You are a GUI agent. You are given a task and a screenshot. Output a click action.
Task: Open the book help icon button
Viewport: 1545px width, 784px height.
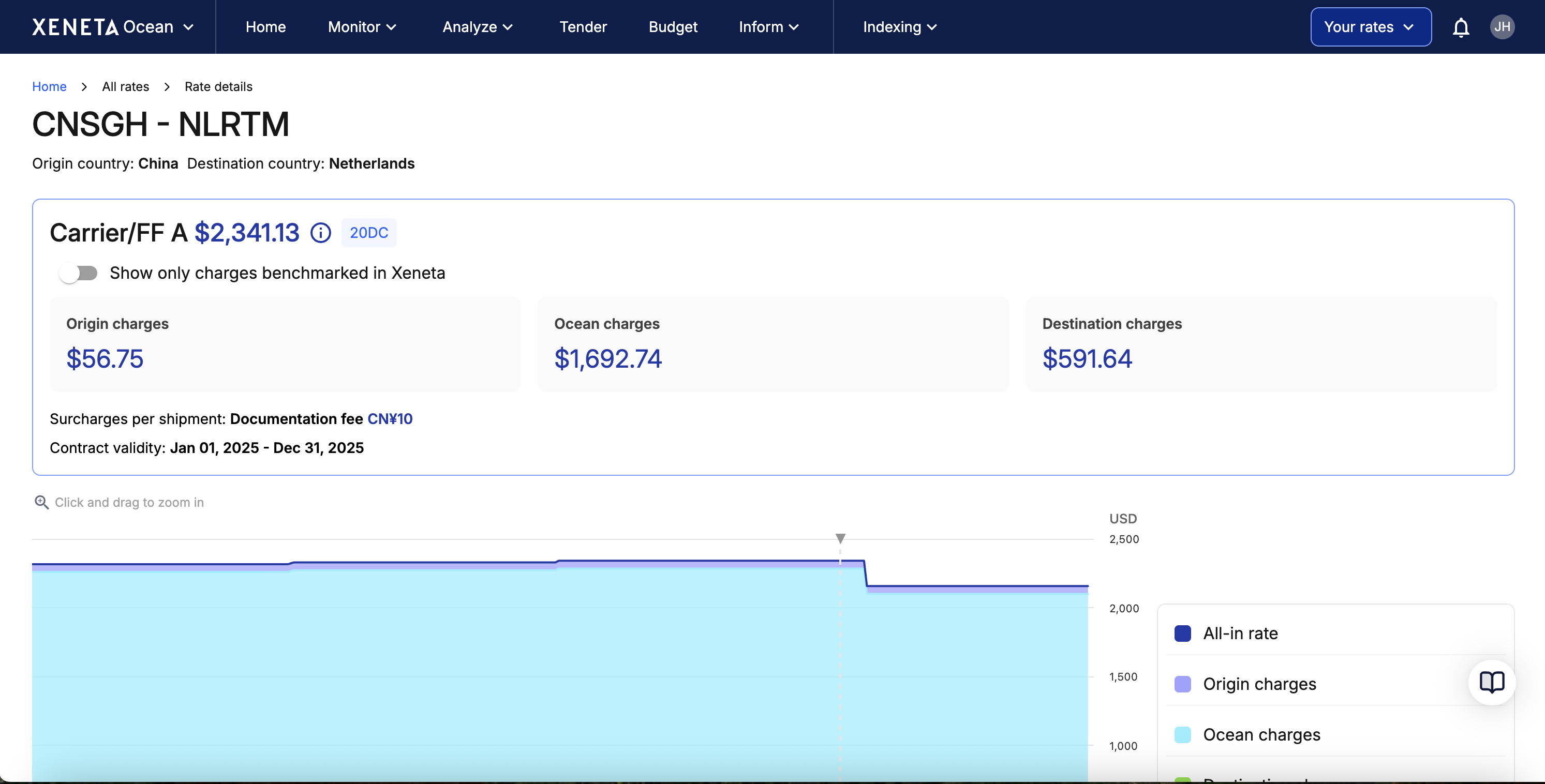(x=1491, y=682)
